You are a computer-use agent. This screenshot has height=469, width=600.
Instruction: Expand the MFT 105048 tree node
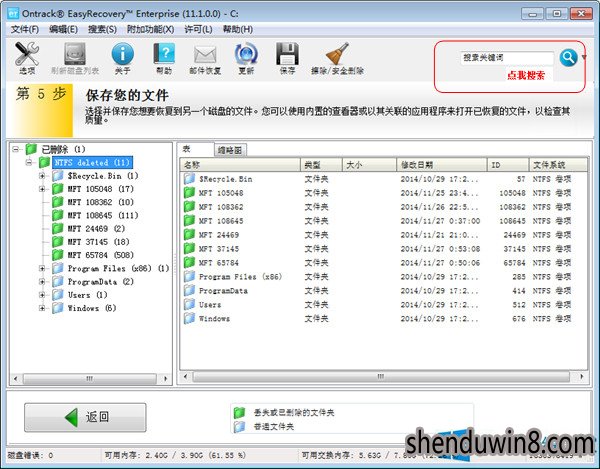(42, 189)
